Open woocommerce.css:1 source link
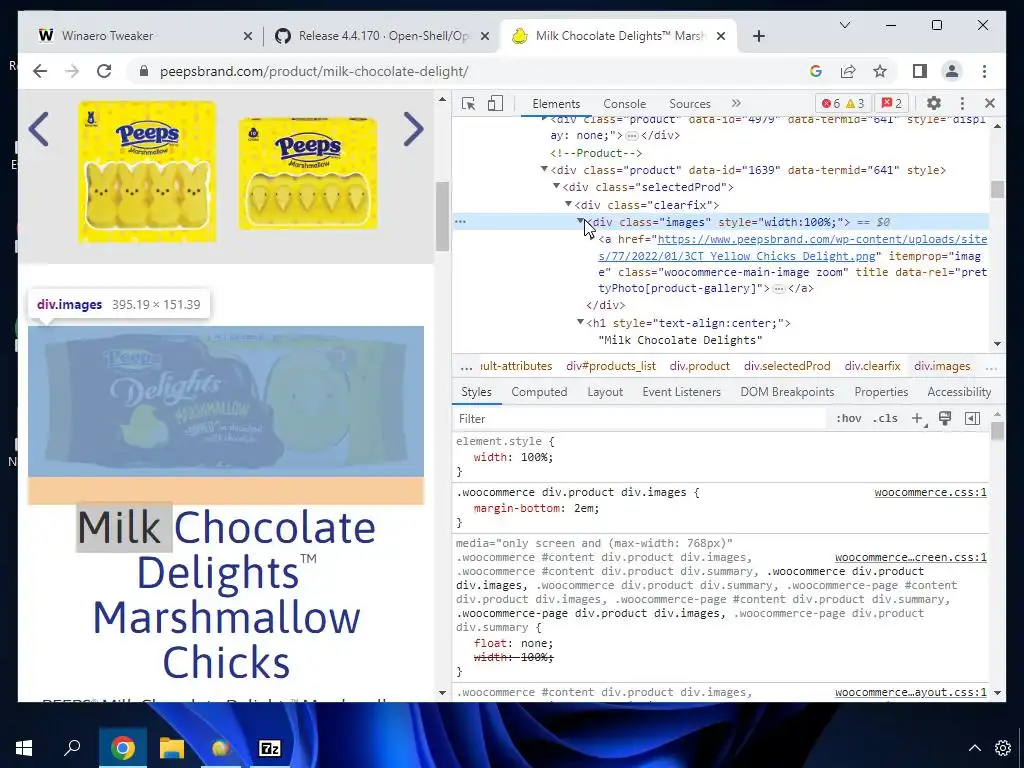The image size is (1024, 768). [x=931, y=492]
